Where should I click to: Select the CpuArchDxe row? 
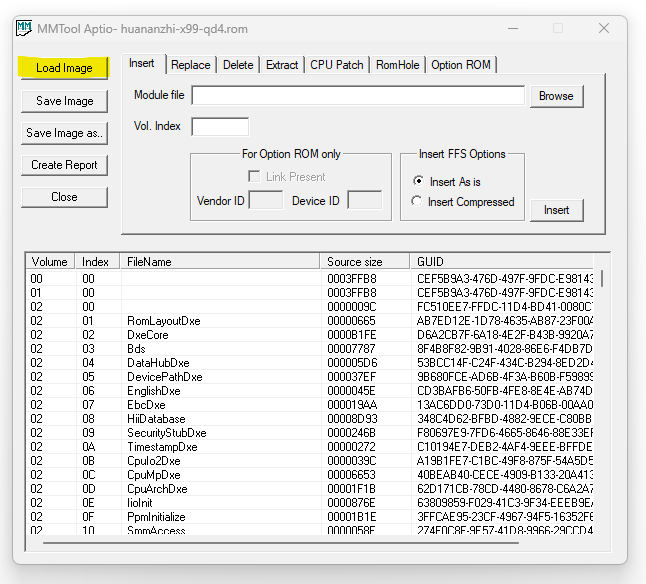[x=310, y=489]
